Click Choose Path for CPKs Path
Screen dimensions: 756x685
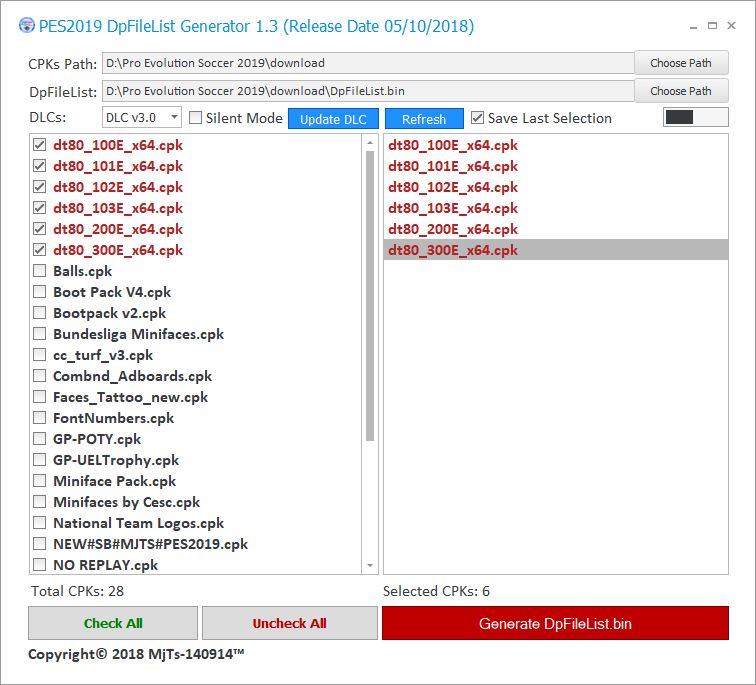(x=681, y=63)
